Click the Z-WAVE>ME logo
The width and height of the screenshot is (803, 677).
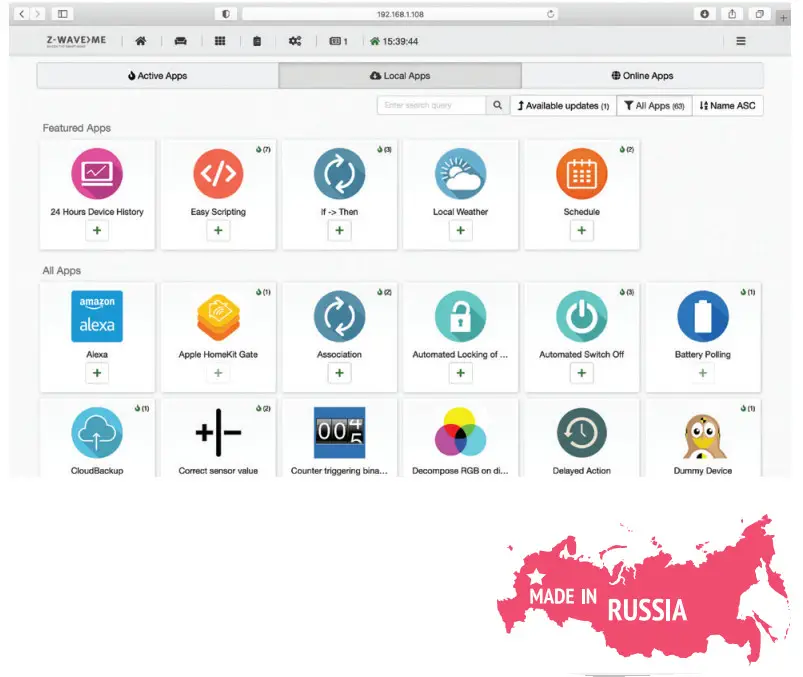[x=76, y=40]
